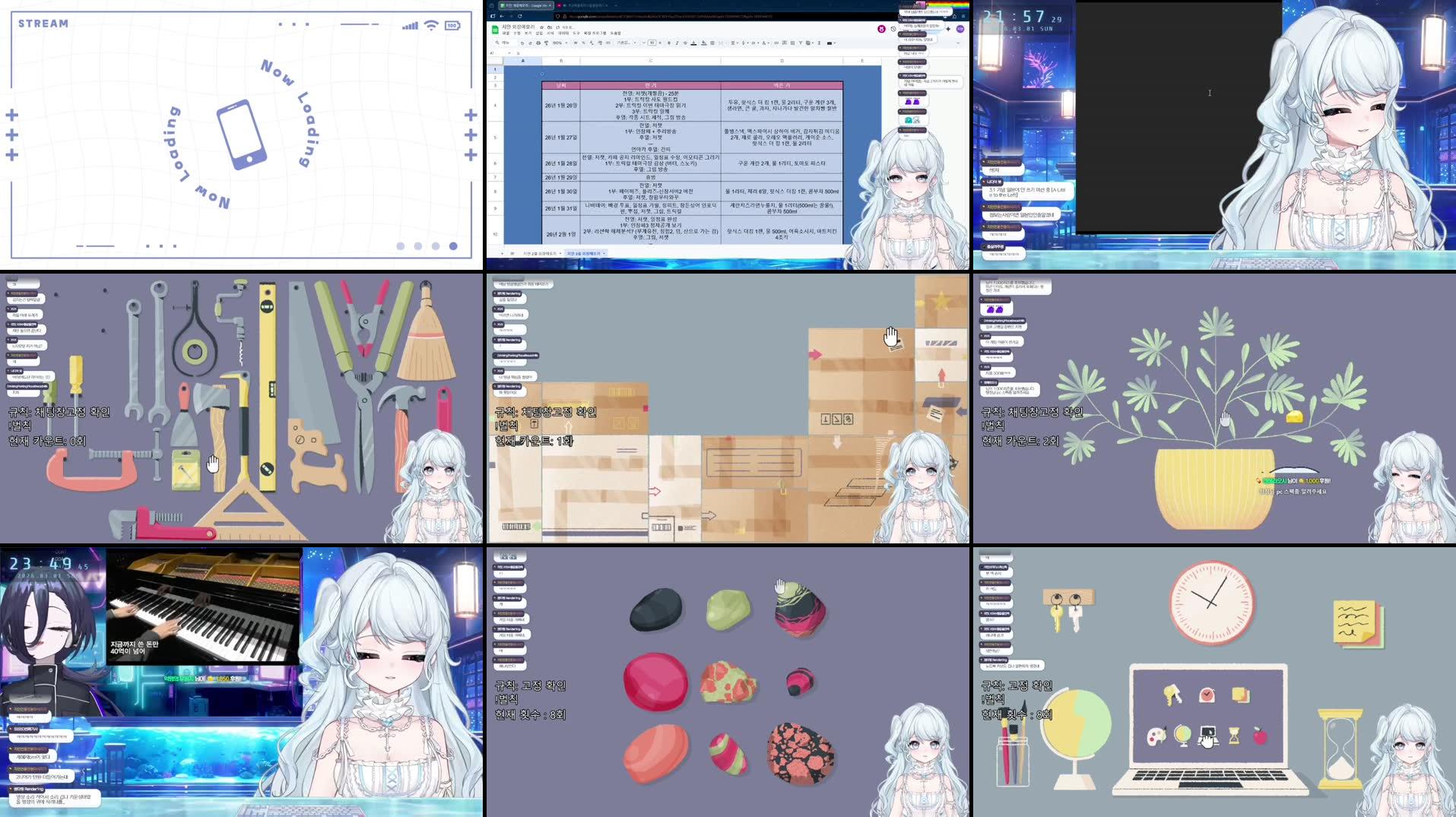Select the Print icon in the toolbar

(538, 43)
